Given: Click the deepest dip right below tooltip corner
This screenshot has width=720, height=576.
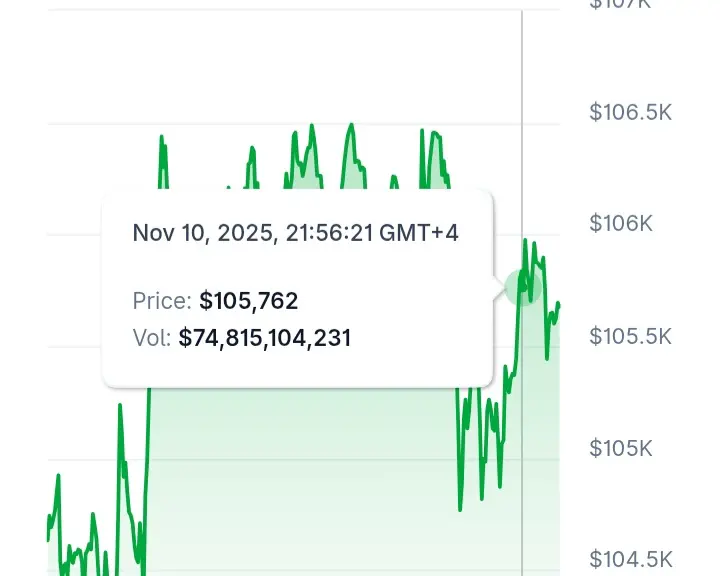Looking at the screenshot, I should pyautogui.click(x=460, y=509).
